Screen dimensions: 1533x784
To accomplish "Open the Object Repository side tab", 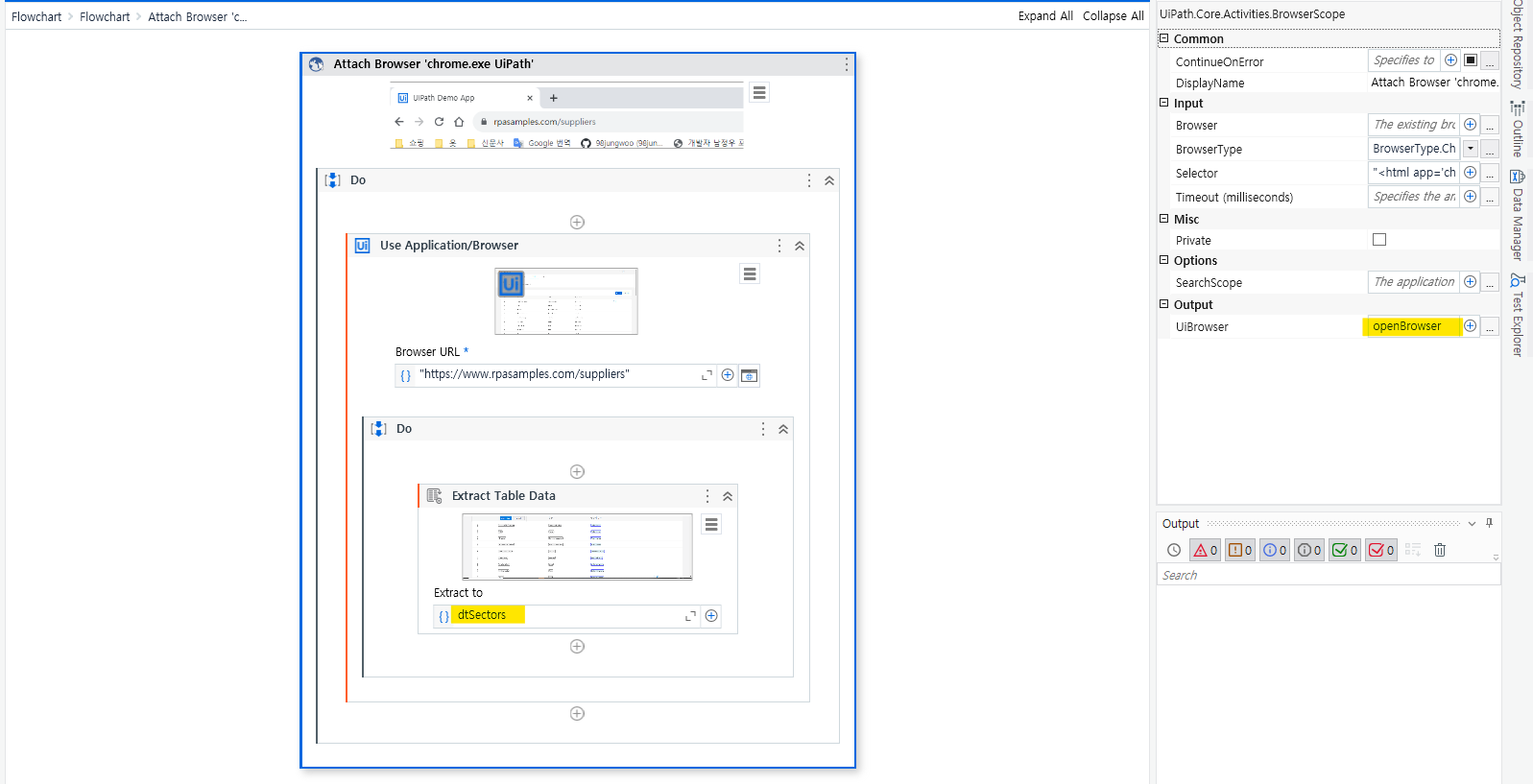I will click(x=1518, y=44).
